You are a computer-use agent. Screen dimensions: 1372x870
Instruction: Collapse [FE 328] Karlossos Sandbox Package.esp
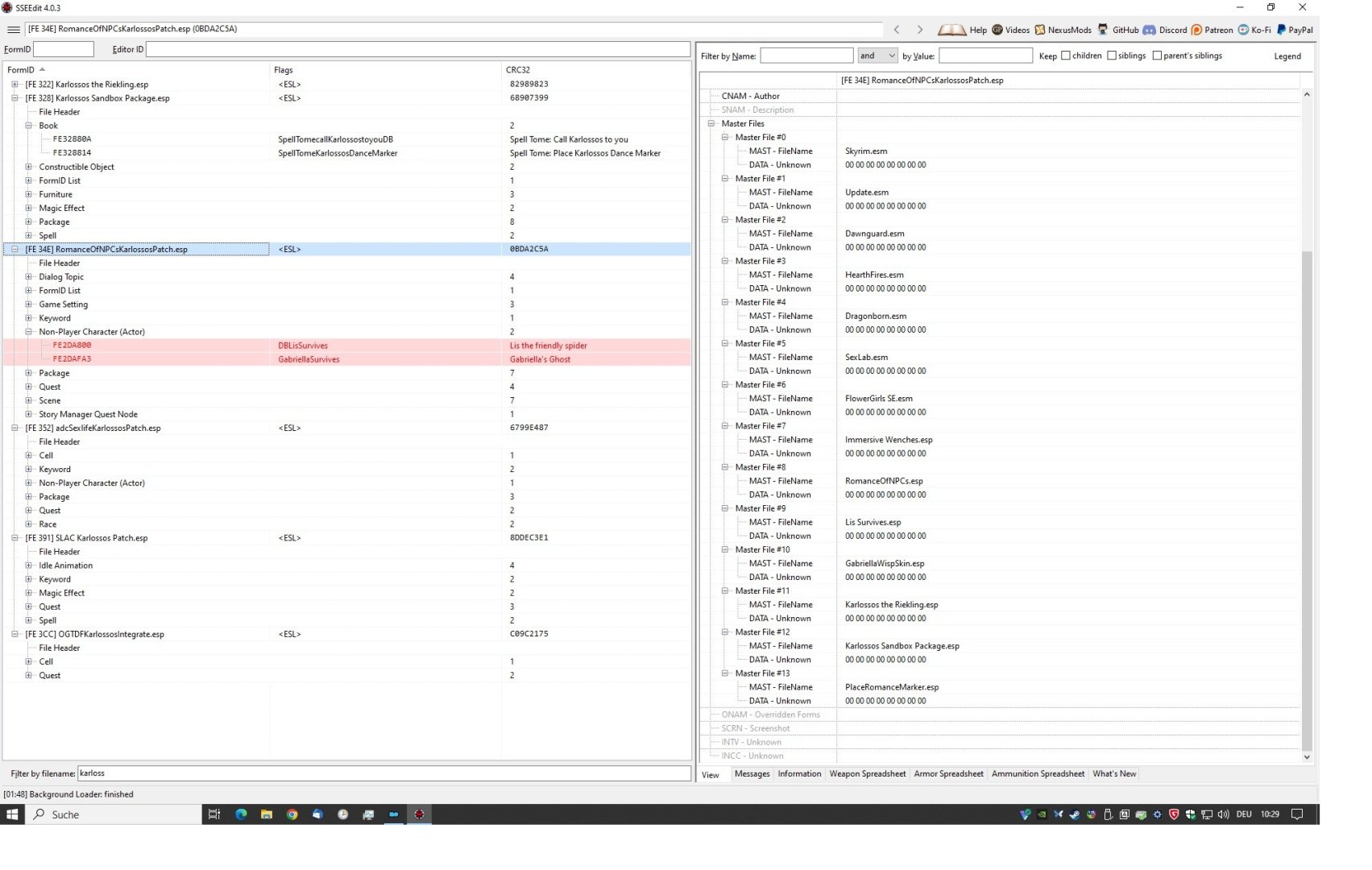(15, 98)
